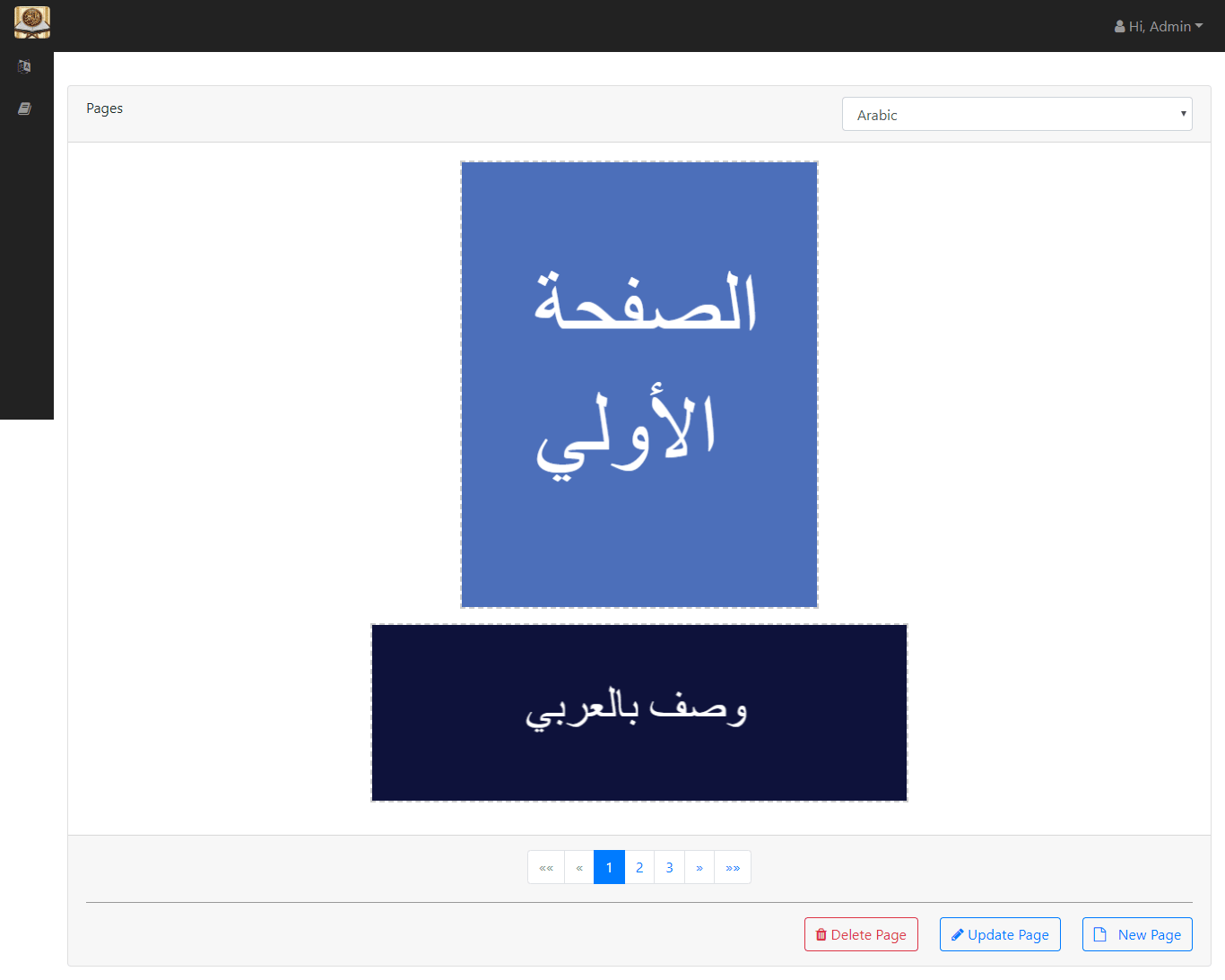Screen dimensions: 1225x980
Task: Jump to last page with »» button
Action: [733, 867]
